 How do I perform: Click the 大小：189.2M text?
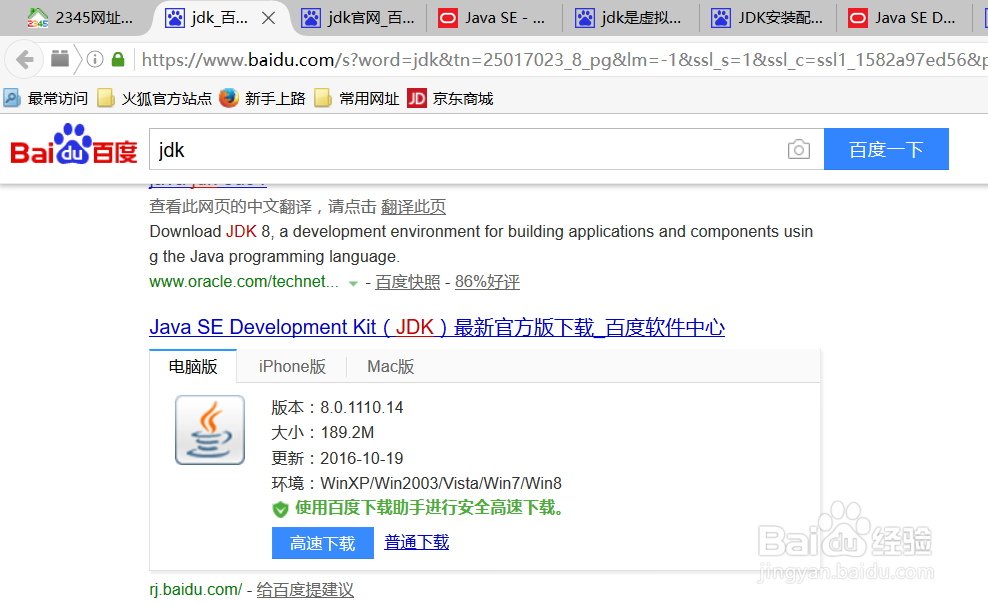323,433
